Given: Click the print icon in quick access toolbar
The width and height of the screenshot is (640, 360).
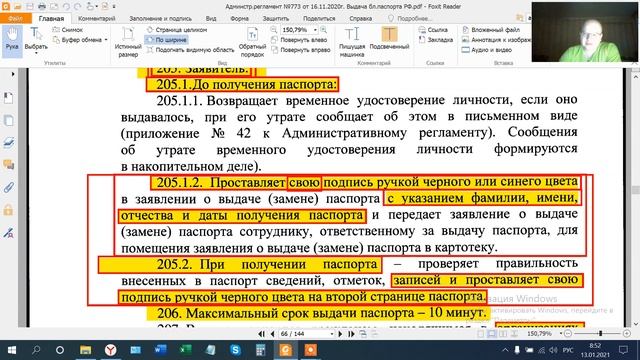Looking at the screenshot, I should [x=42, y=6].
